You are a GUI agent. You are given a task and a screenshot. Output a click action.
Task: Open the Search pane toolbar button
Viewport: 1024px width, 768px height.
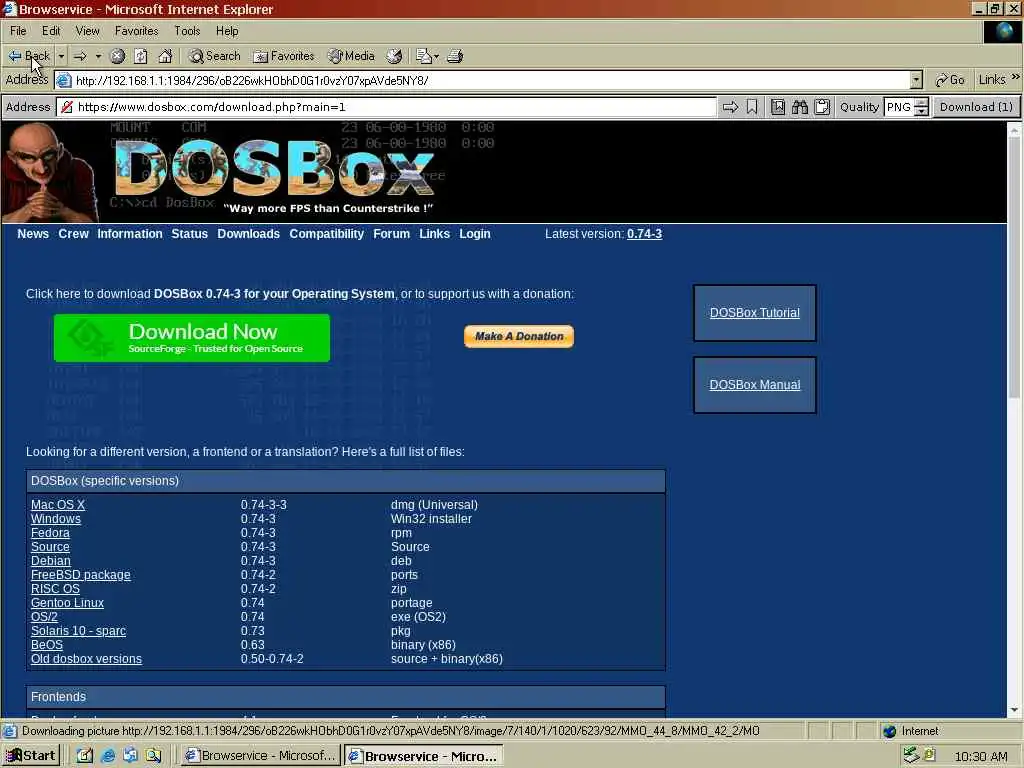tap(214, 56)
